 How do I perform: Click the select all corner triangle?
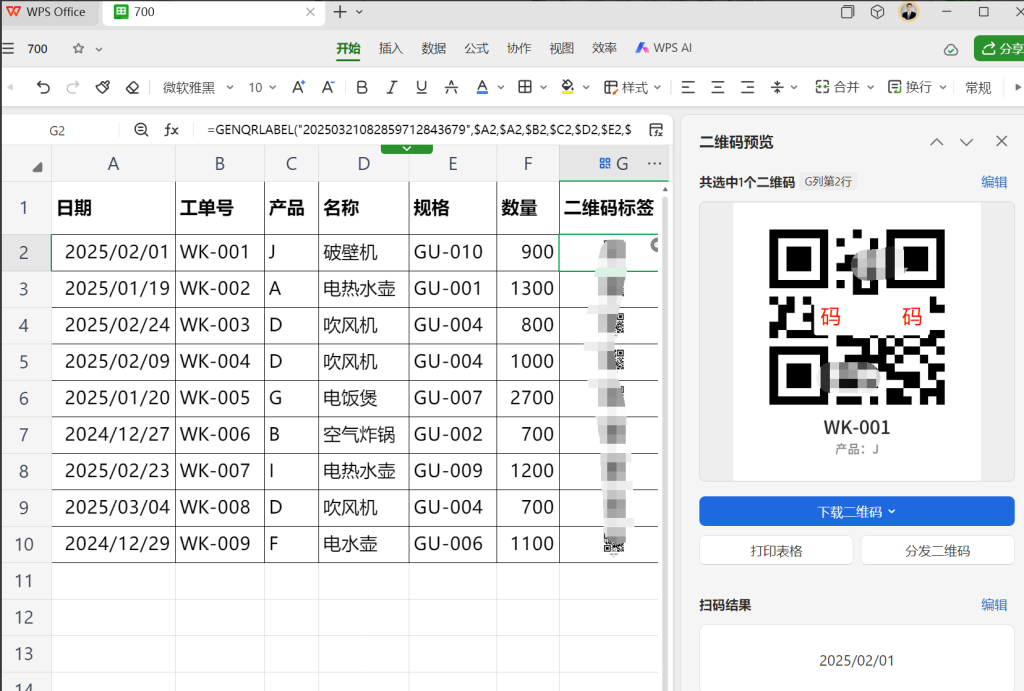pyautogui.click(x=37, y=167)
